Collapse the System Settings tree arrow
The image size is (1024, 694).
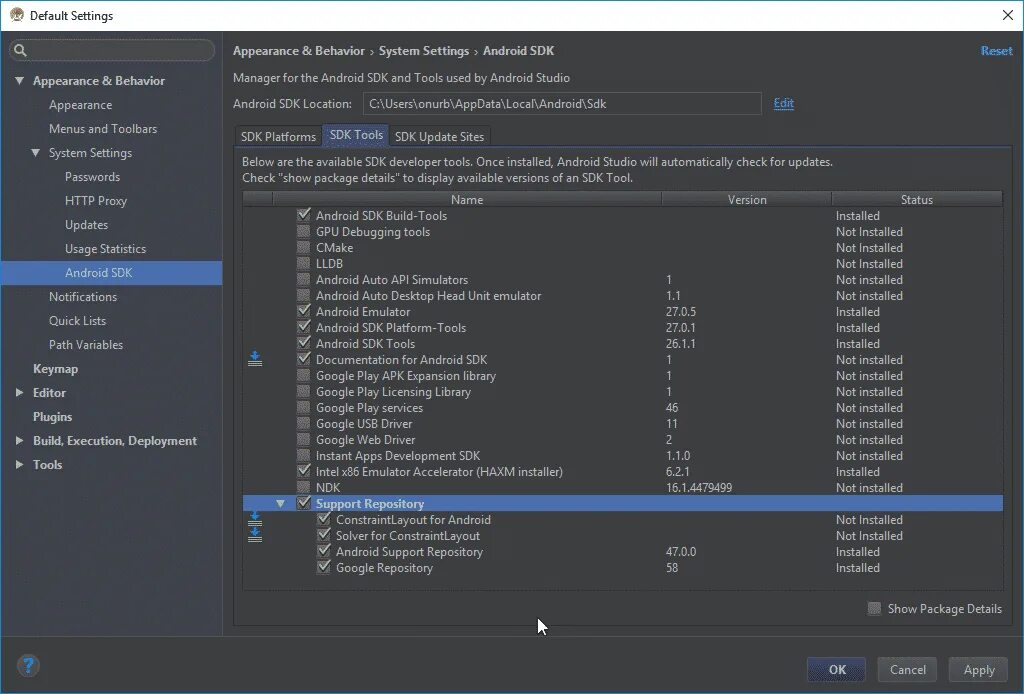pyautogui.click(x=35, y=152)
